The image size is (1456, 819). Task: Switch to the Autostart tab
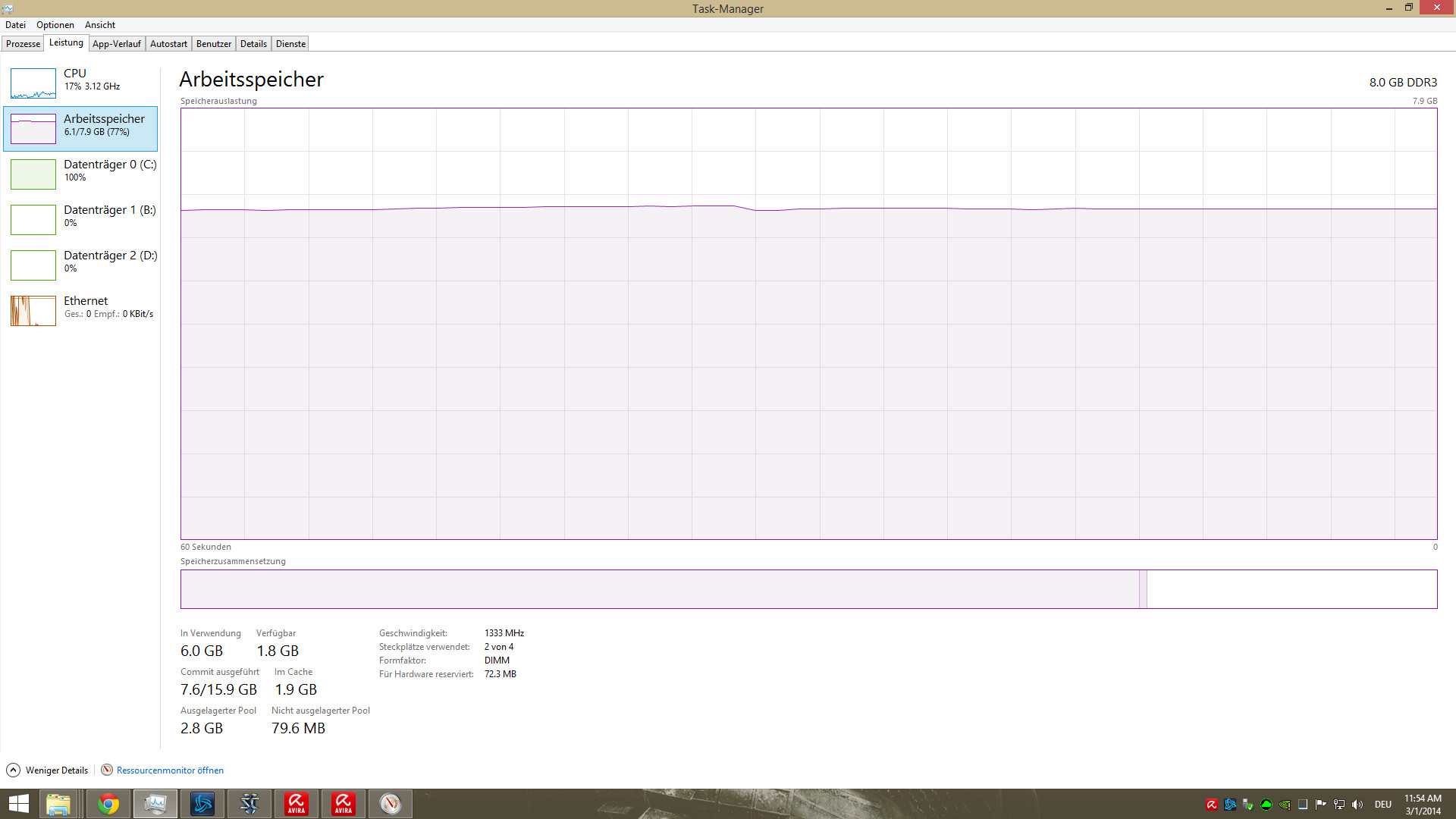168,44
